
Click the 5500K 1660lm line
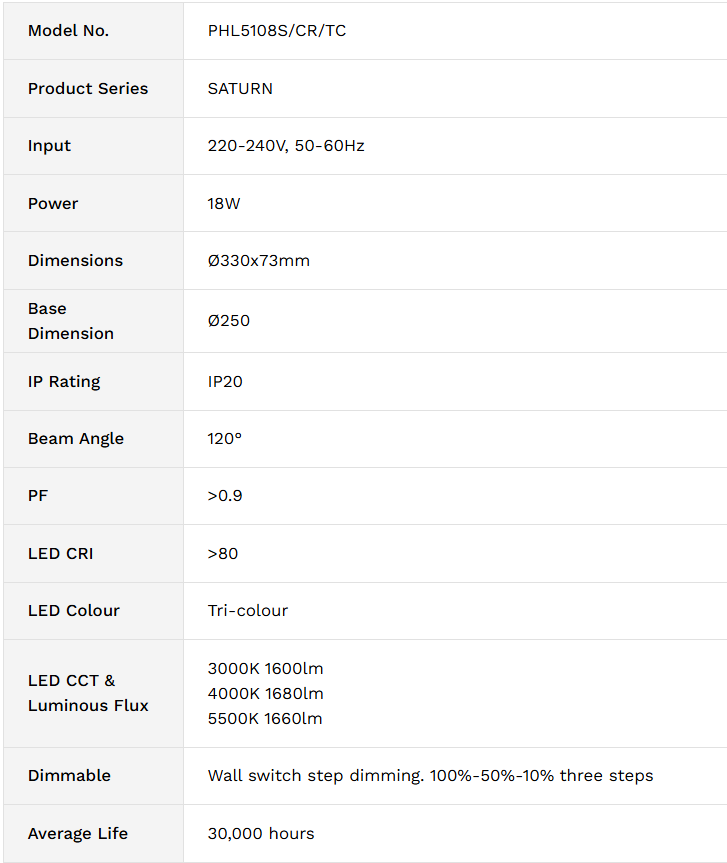tap(265, 719)
